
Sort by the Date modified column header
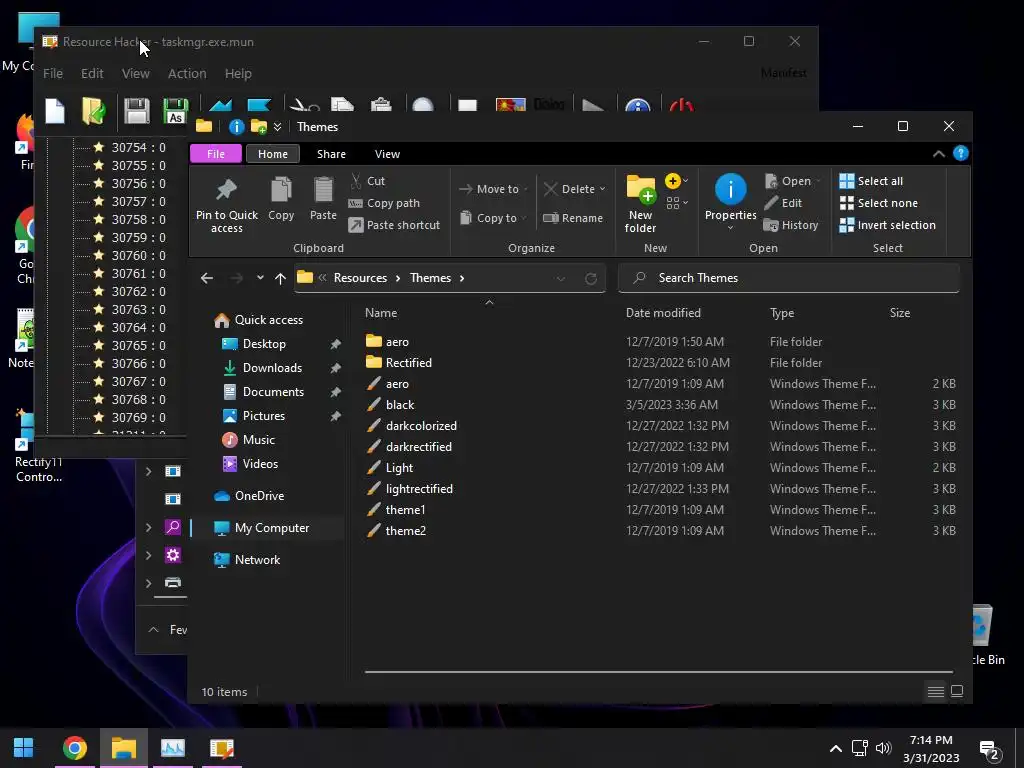(664, 313)
